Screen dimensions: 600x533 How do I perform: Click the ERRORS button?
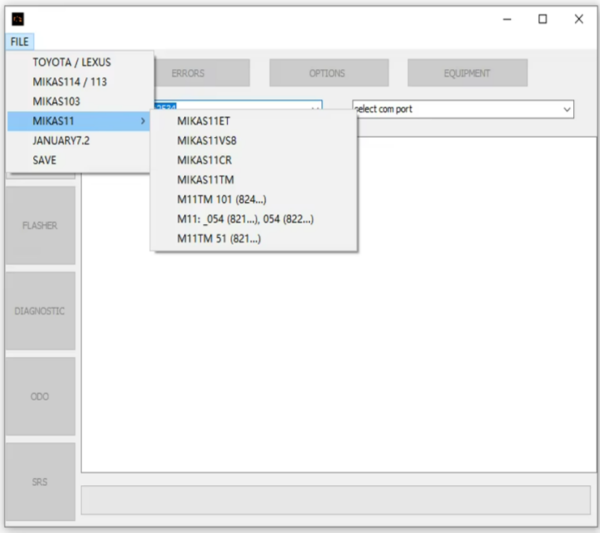click(202, 73)
